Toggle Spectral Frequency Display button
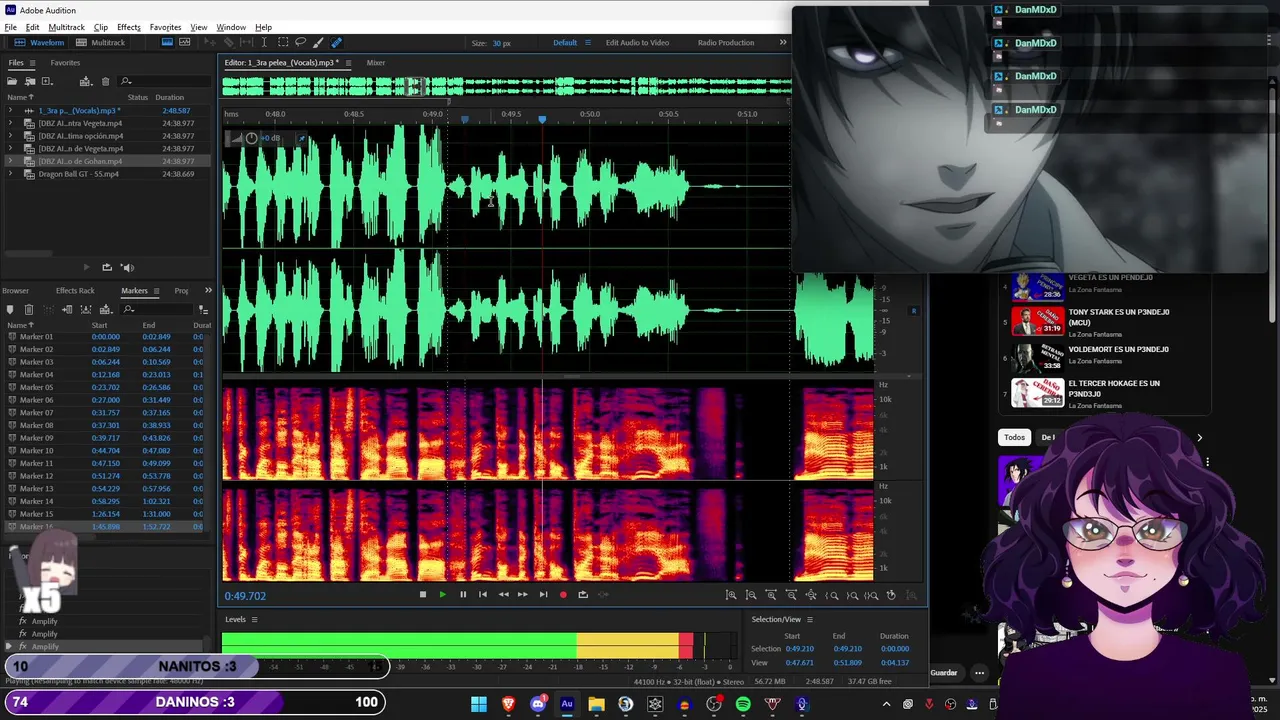 coord(167,42)
